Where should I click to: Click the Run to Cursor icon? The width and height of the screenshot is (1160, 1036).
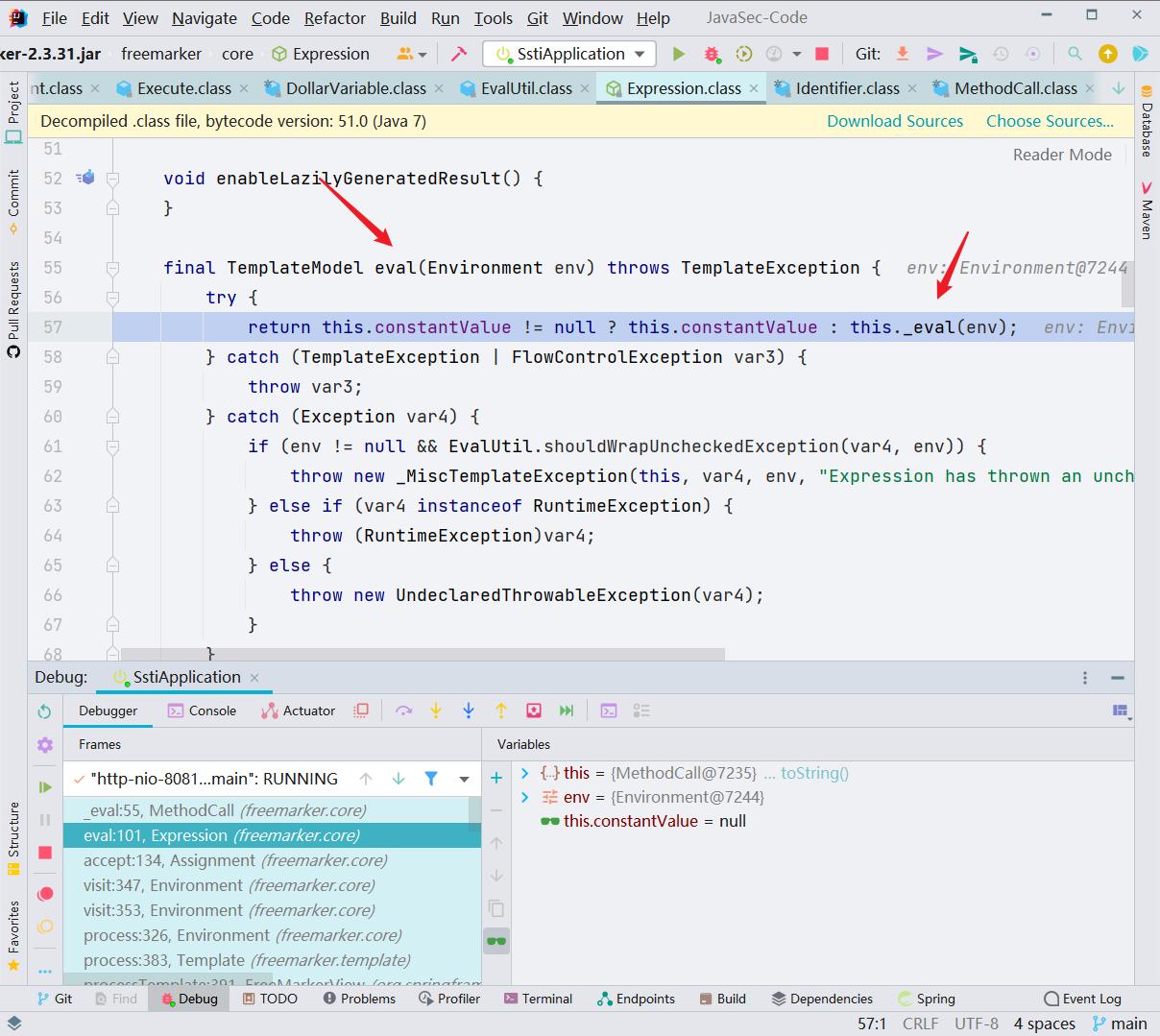coord(534,711)
